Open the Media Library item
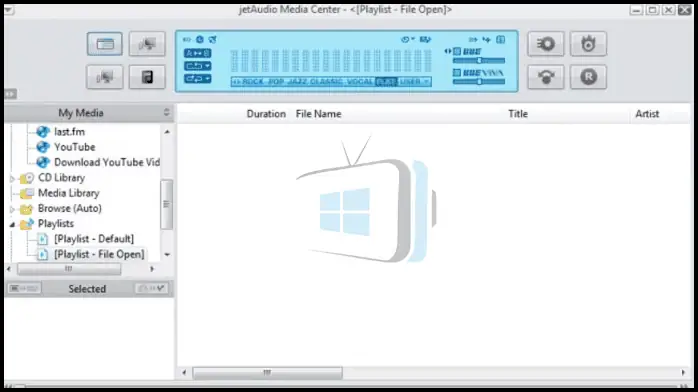Viewport: 698px width, 392px height. click(69, 193)
